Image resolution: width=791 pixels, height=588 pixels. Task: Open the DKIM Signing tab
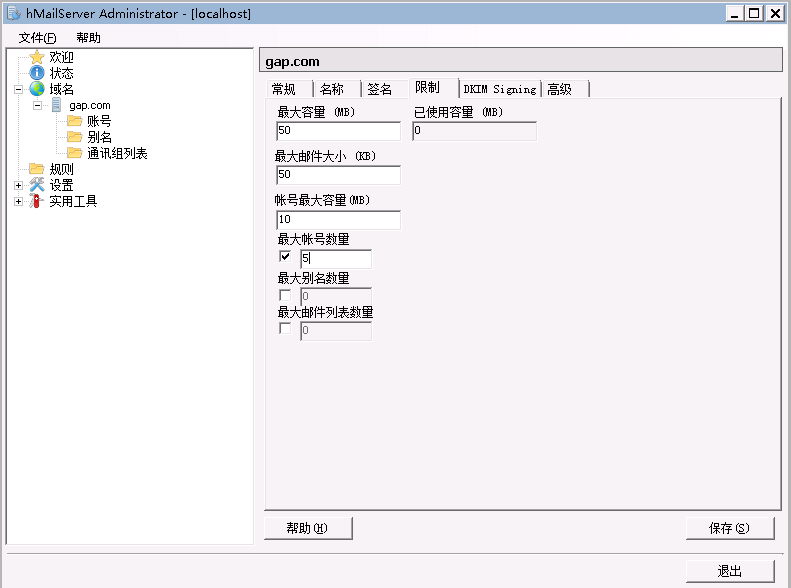pos(500,89)
